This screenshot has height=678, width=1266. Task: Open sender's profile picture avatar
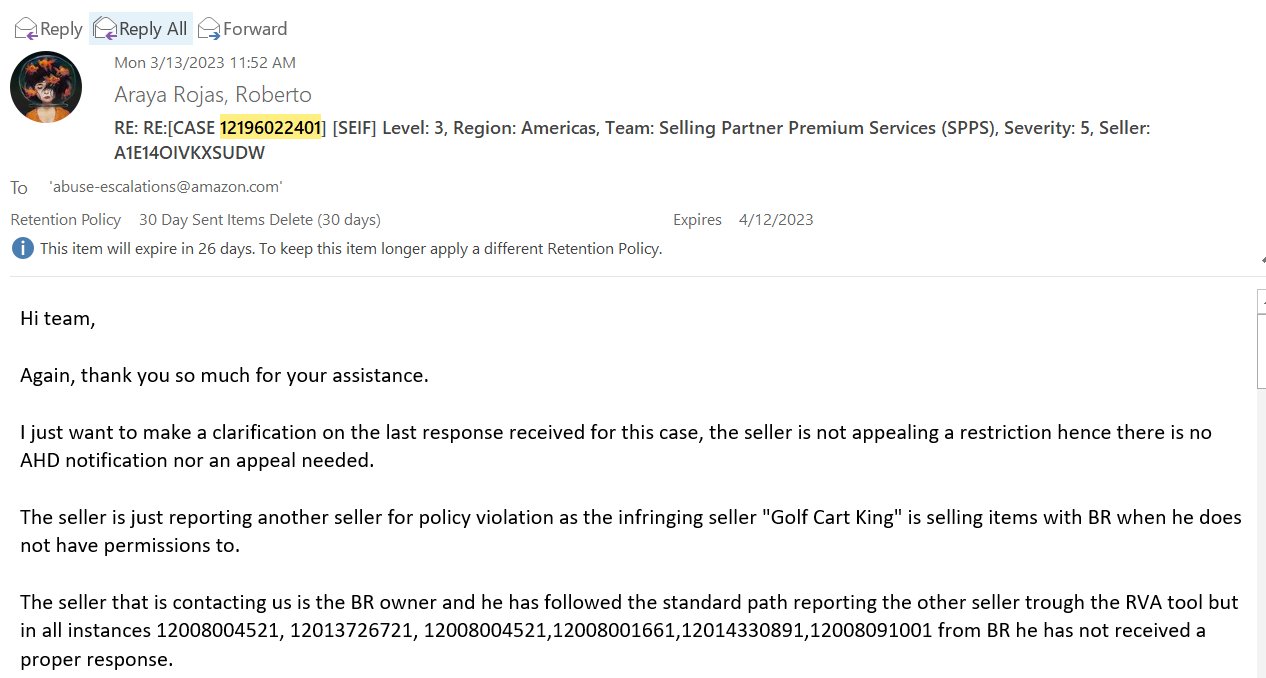click(x=46, y=87)
